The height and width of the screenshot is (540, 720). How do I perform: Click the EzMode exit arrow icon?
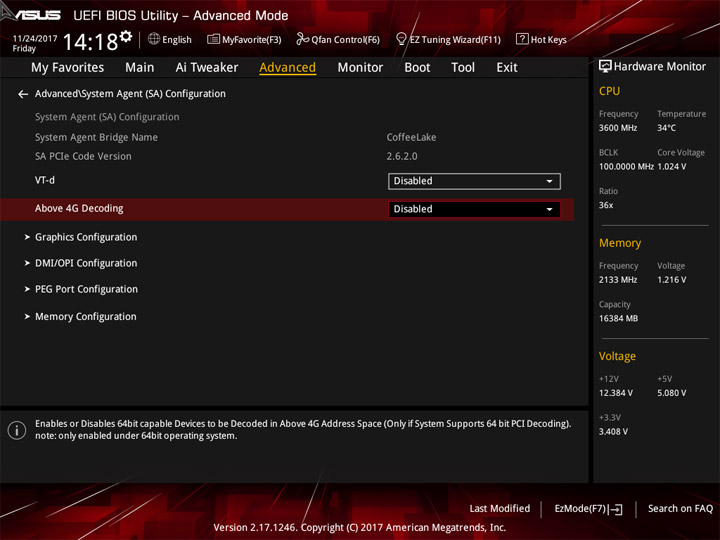tap(617, 509)
